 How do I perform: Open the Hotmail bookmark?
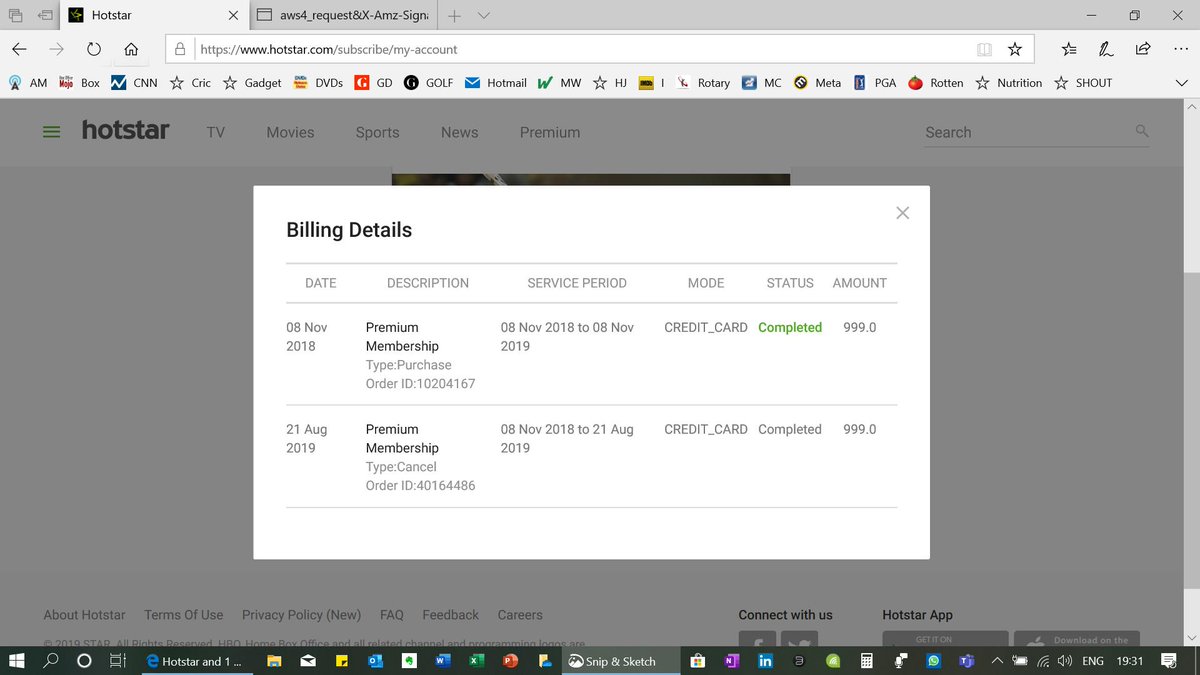click(496, 83)
